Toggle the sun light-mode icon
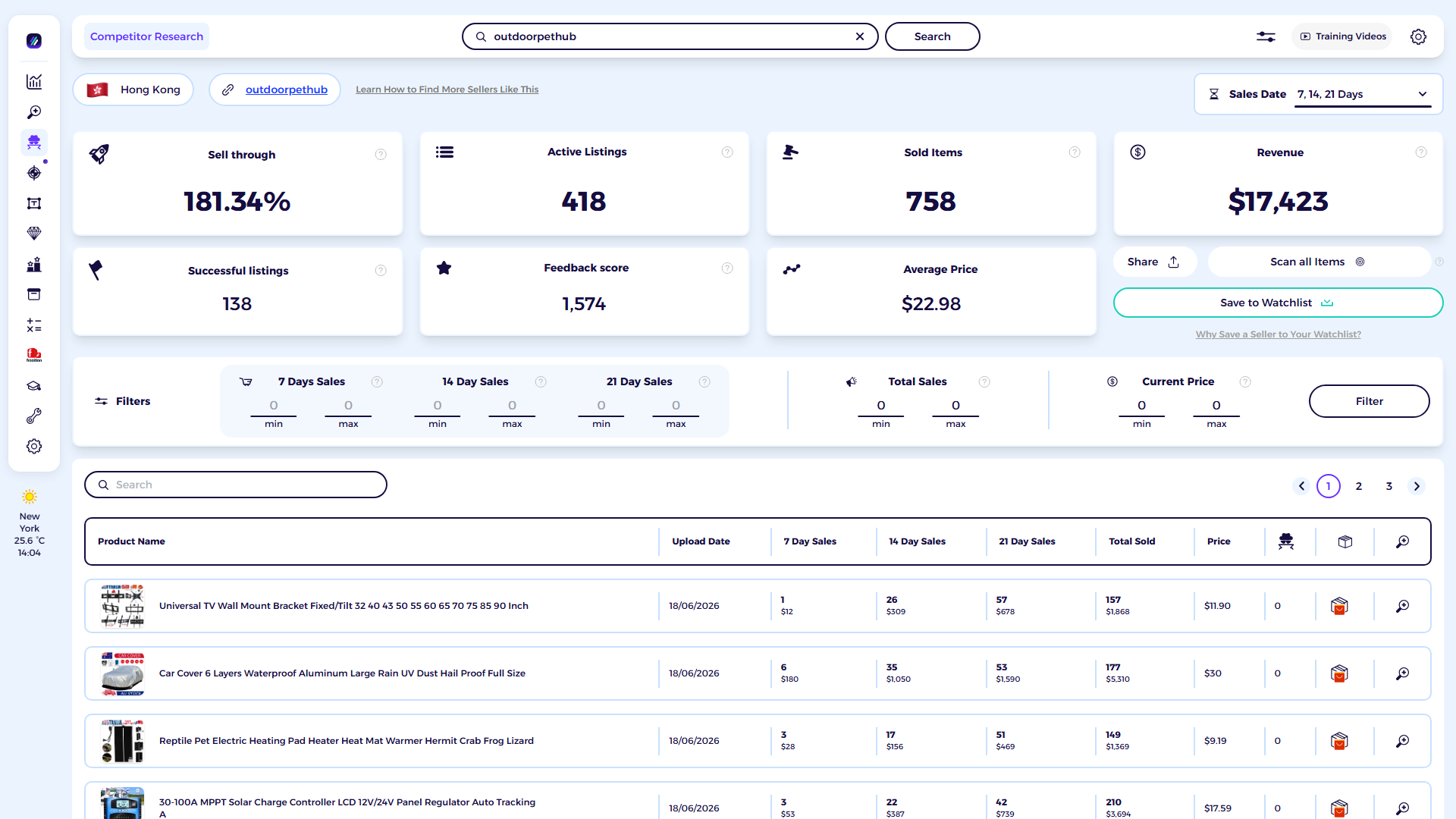The width and height of the screenshot is (1456, 819). [30, 497]
